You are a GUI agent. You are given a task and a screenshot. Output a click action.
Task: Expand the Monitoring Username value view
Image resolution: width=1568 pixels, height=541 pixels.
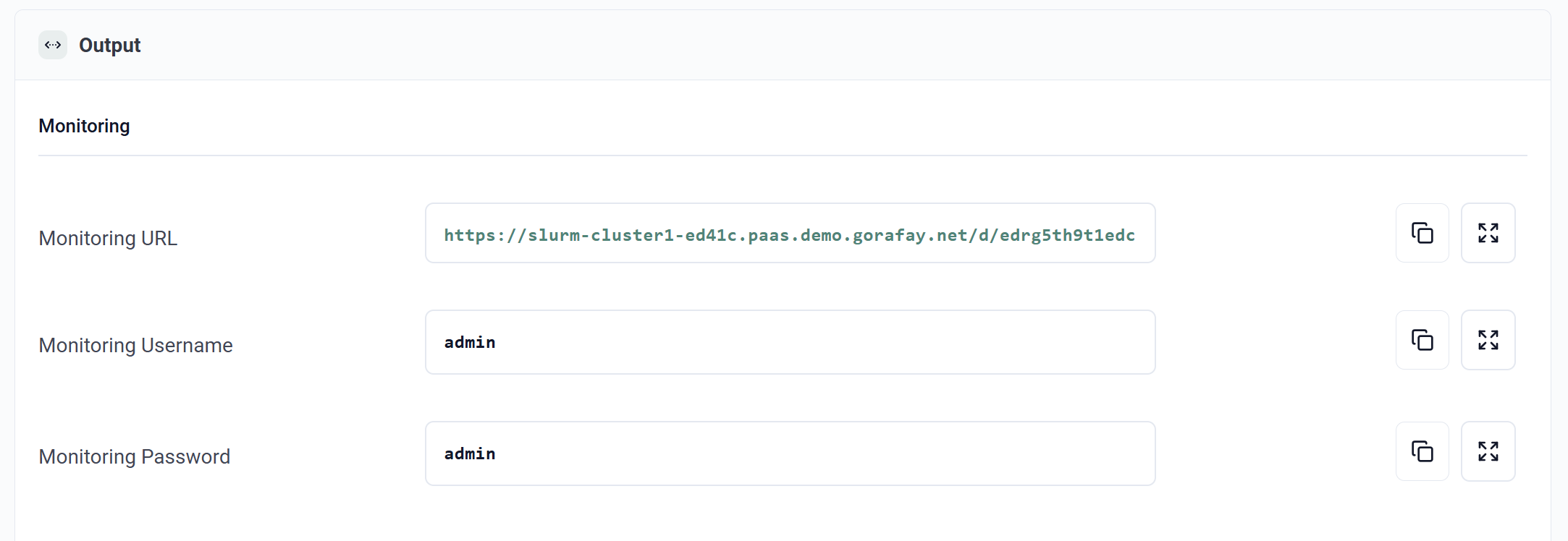point(1488,340)
